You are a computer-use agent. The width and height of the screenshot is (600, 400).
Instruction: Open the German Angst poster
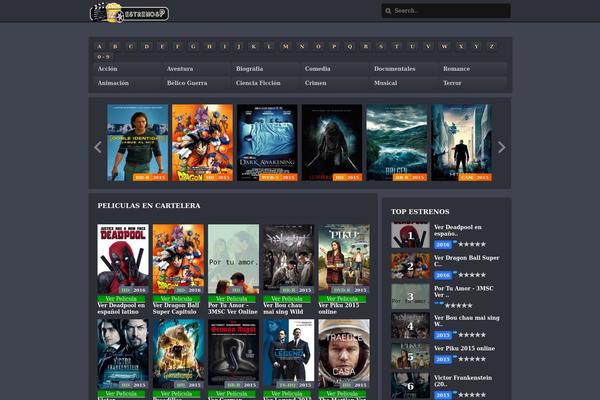(233, 354)
